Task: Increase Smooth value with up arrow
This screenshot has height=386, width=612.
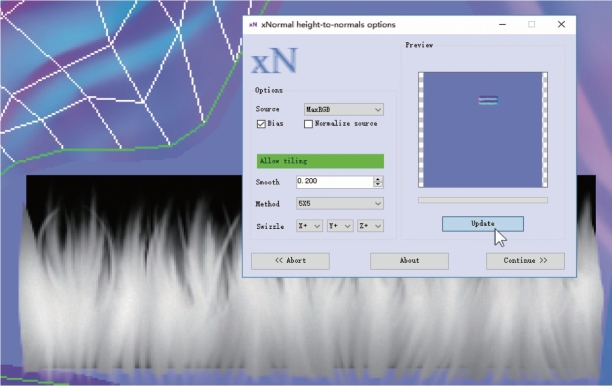Action: pos(378,179)
